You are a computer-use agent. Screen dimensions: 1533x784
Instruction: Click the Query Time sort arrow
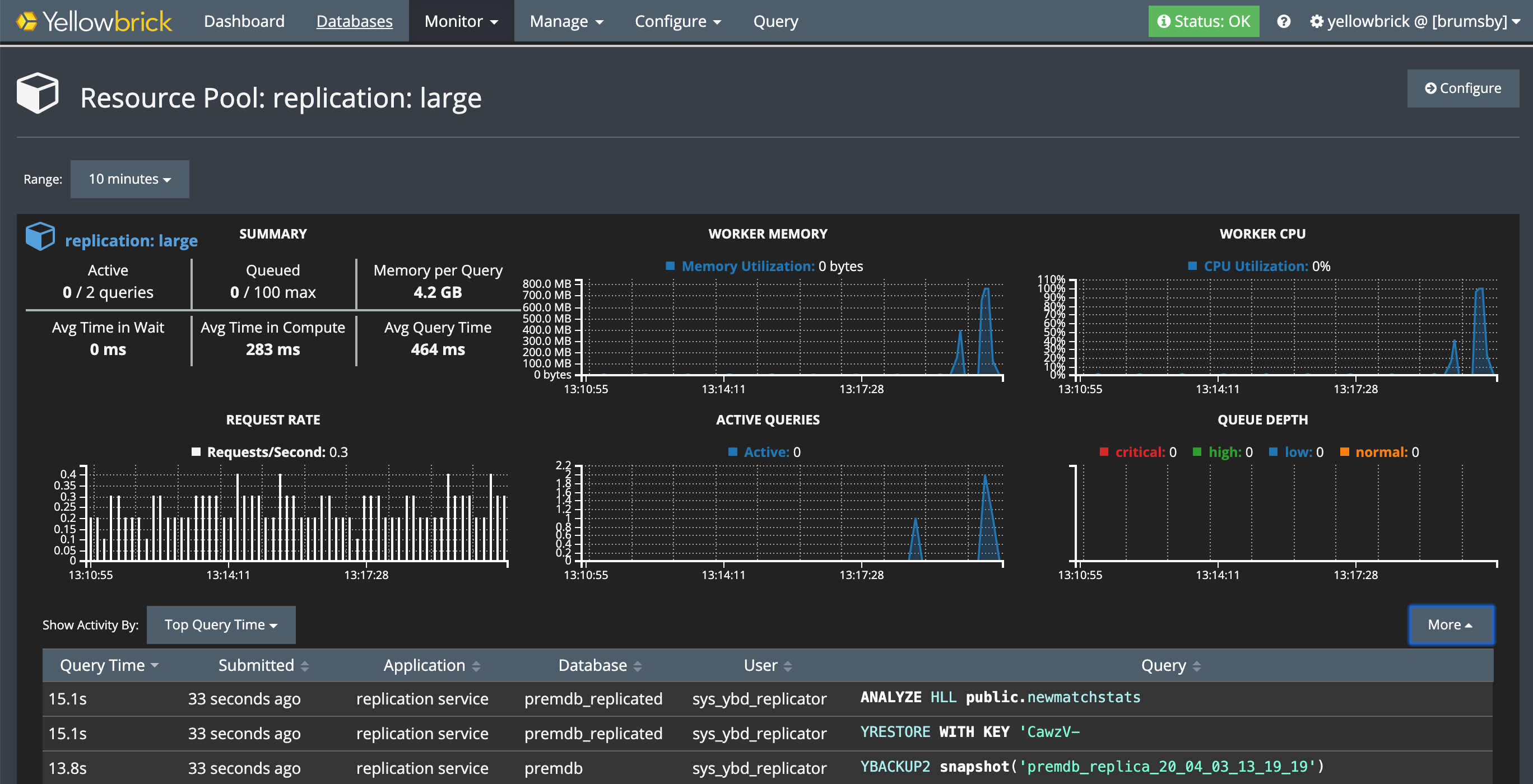click(x=155, y=665)
